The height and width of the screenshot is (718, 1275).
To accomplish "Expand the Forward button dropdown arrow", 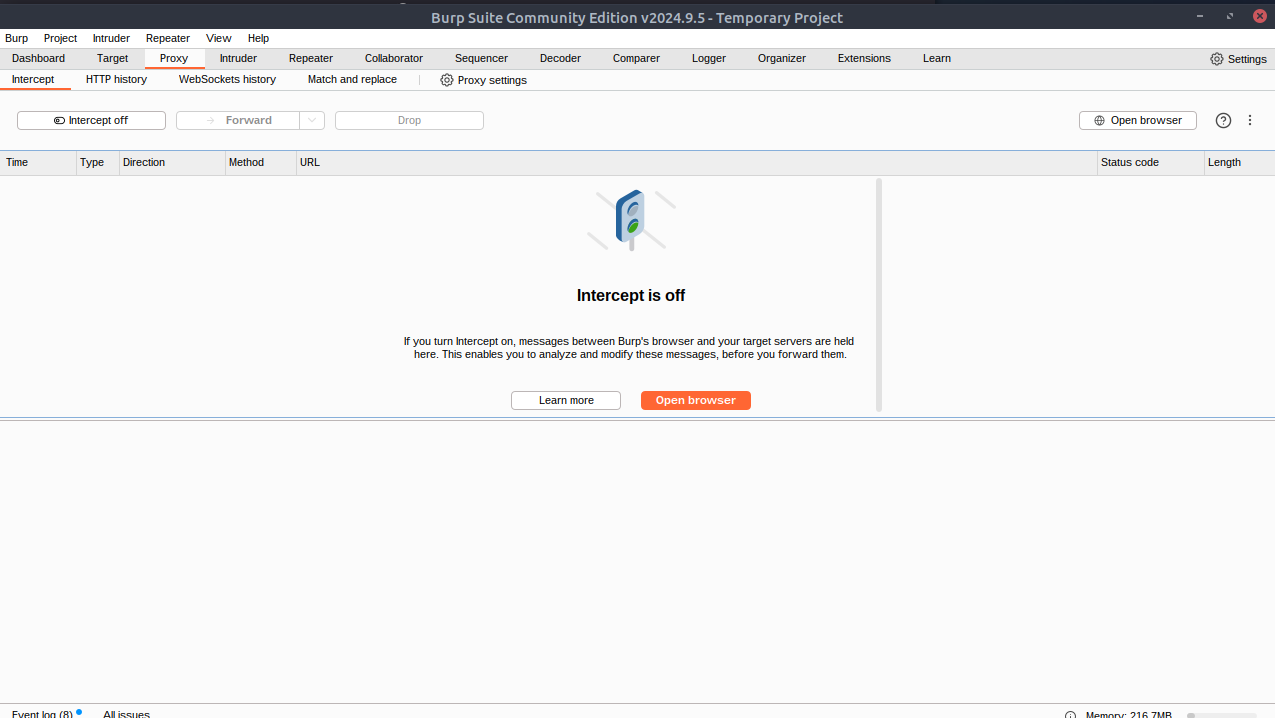I will point(313,120).
